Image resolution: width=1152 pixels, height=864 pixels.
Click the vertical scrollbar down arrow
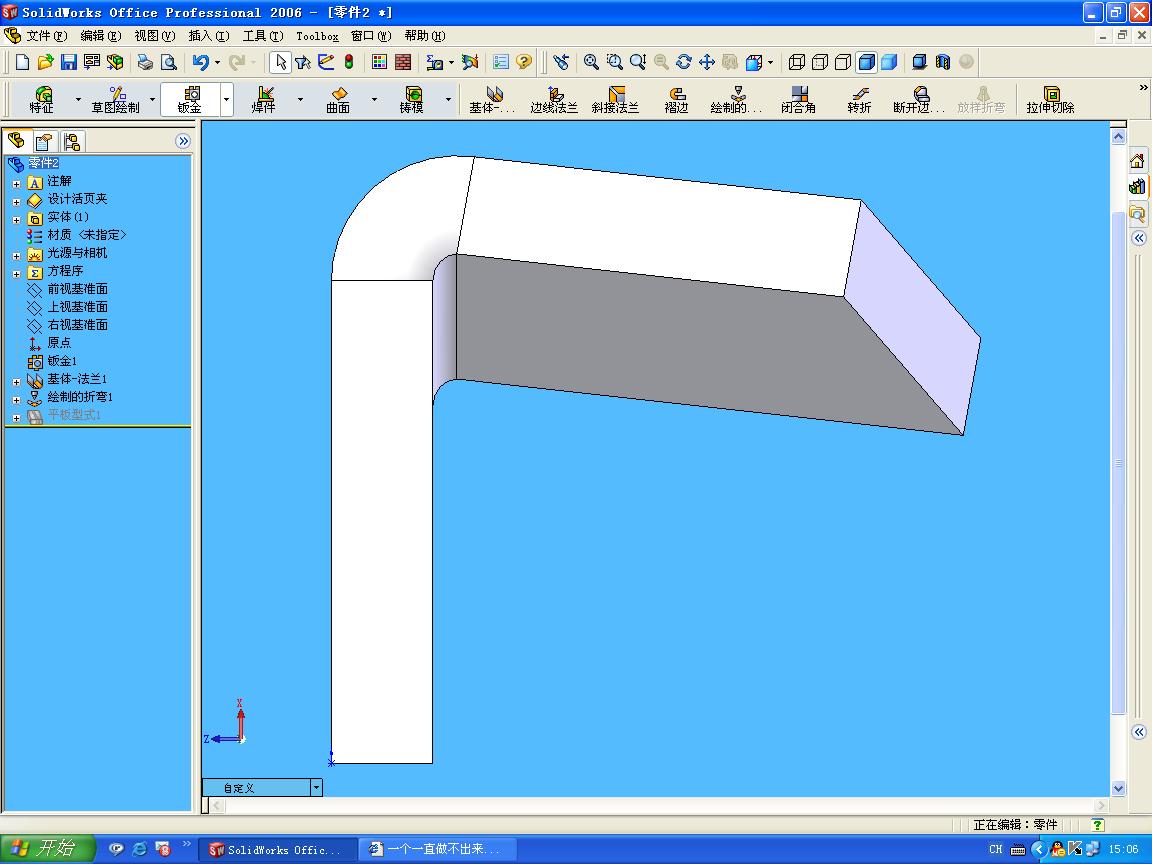1118,788
